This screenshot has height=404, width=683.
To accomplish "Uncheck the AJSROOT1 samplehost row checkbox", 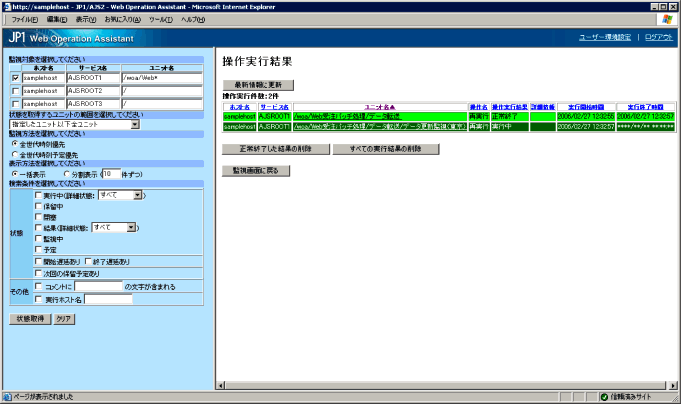I will tap(15, 77).
